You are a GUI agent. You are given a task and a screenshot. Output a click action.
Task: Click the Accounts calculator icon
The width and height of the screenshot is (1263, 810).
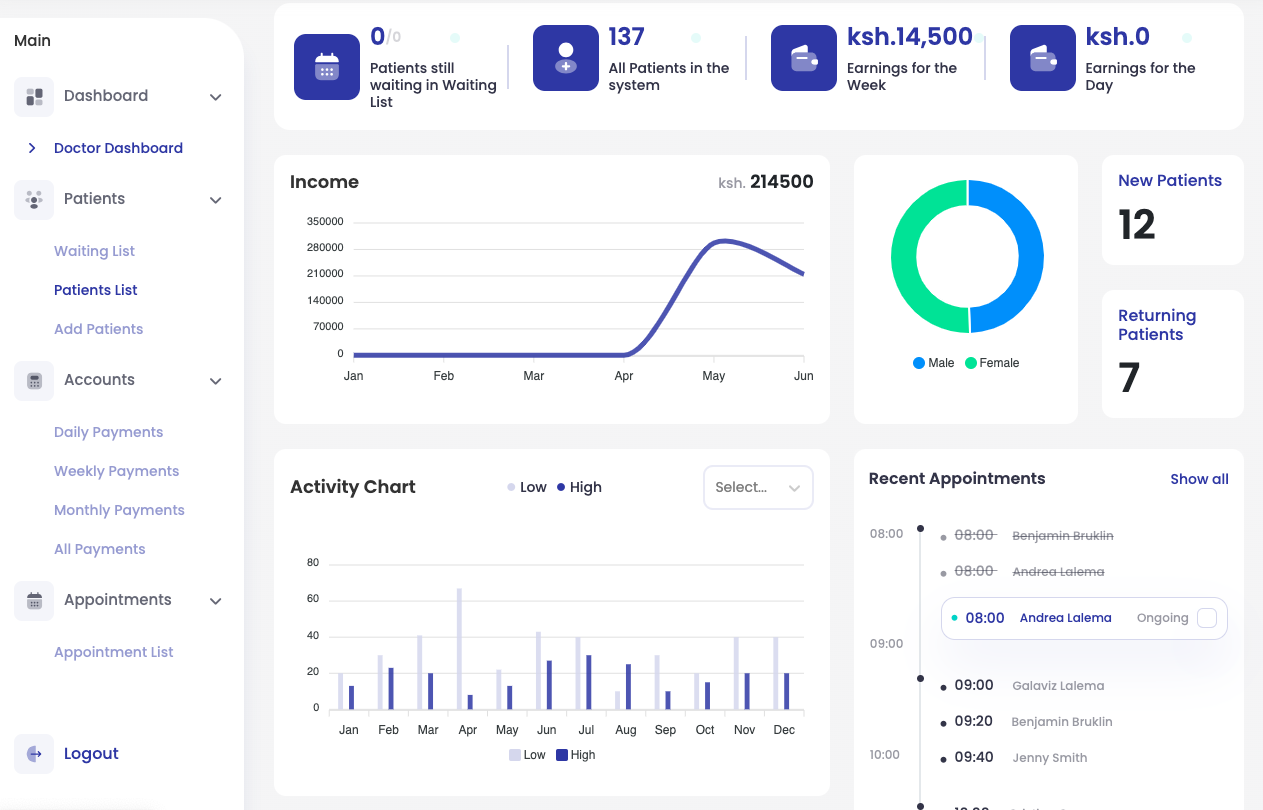coord(34,381)
